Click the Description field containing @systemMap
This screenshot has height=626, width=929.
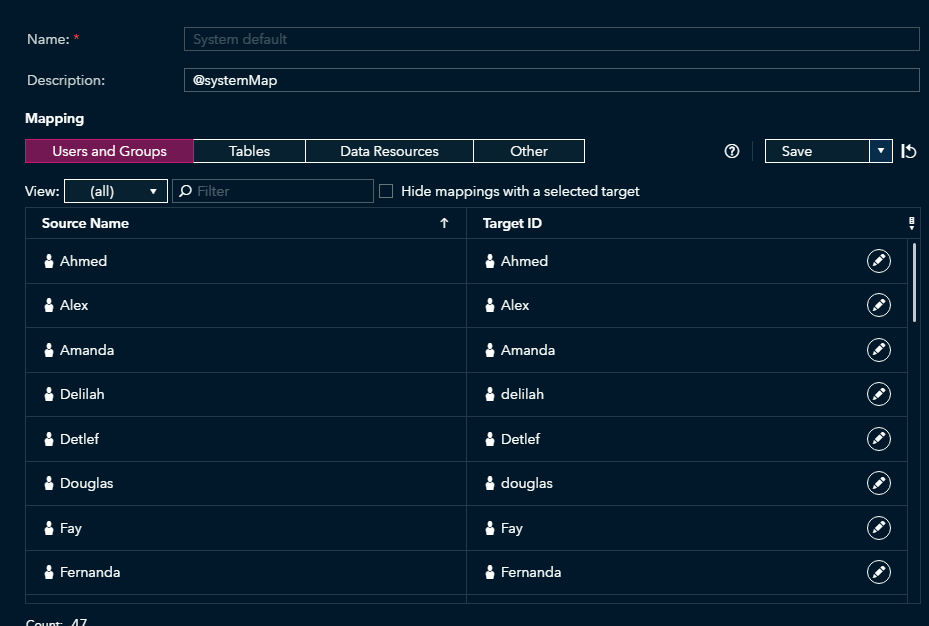tap(550, 79)
